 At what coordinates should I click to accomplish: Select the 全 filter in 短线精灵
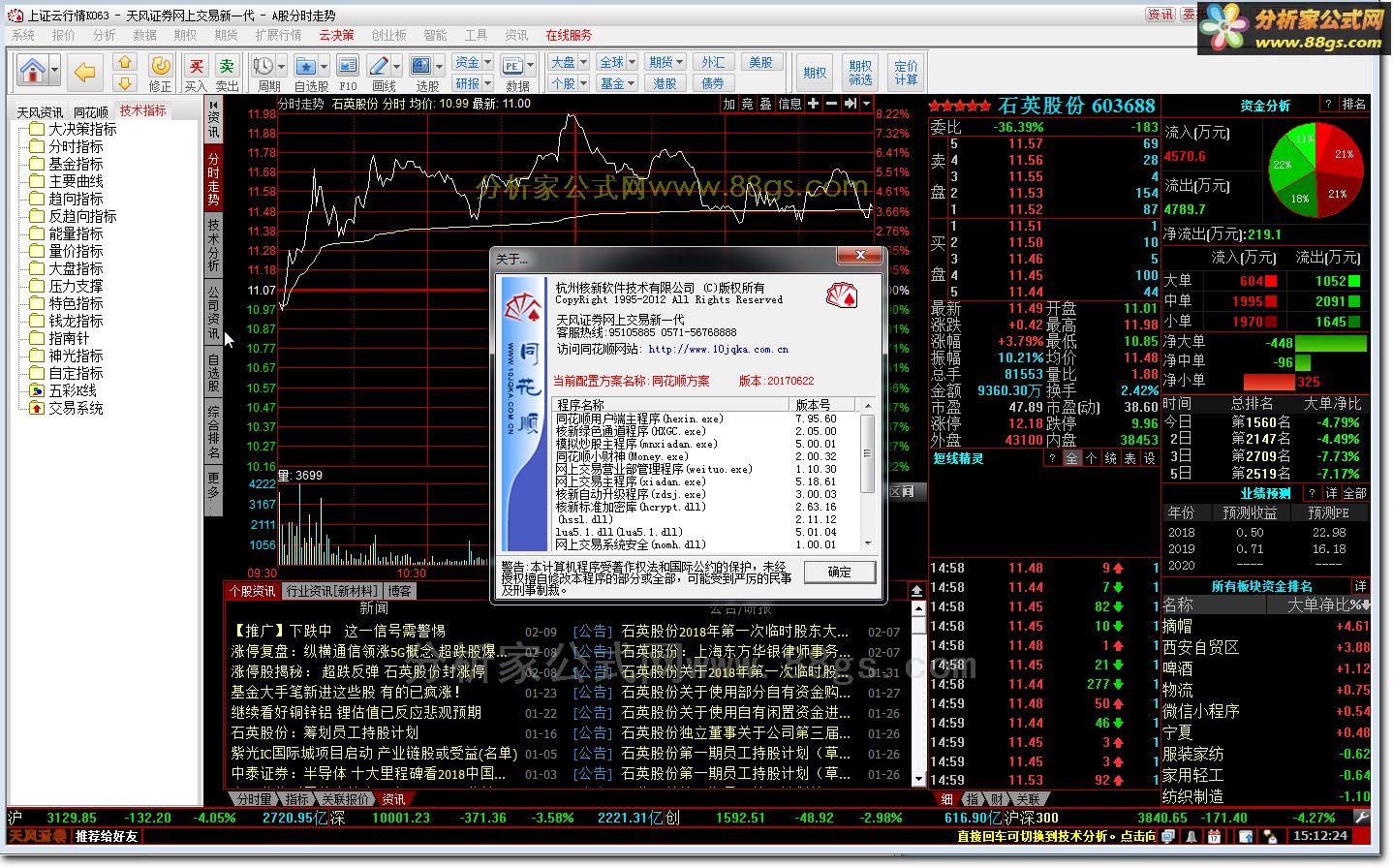pos(1071,458)
